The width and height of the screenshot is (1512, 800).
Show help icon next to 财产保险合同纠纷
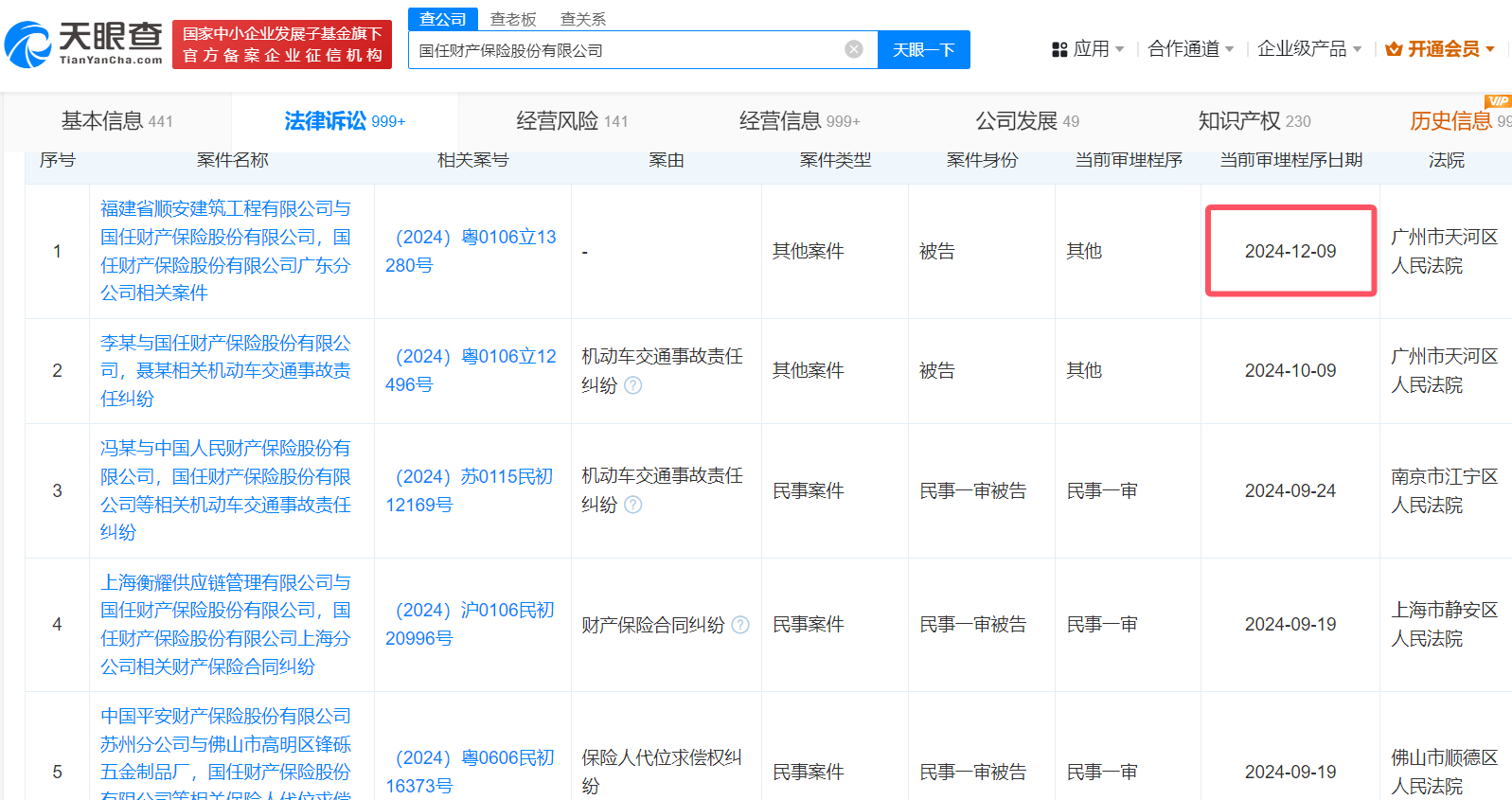pyautogui.click(x=740, y=625)
